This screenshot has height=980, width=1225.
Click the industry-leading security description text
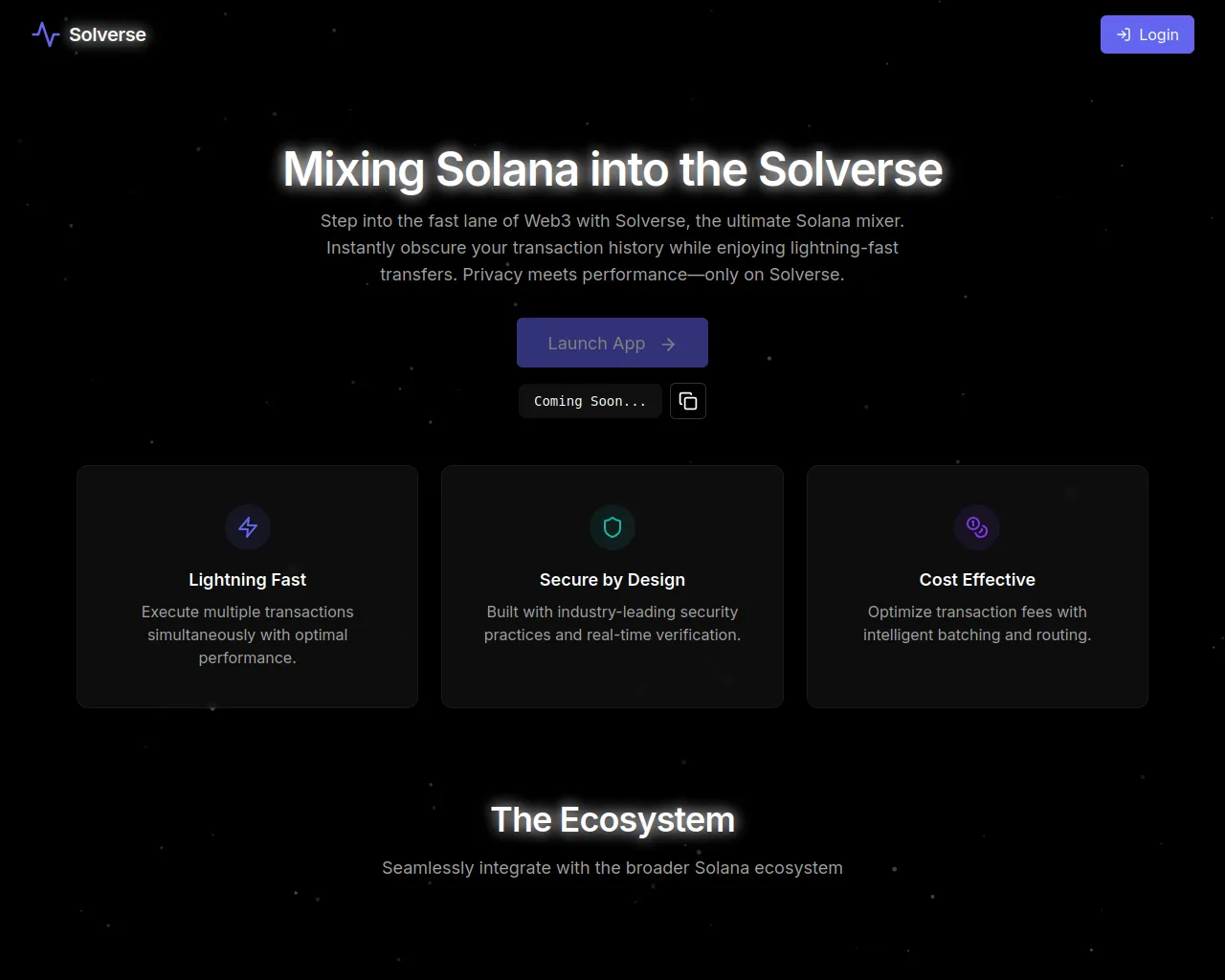pyautogui.click(x=612, y=623)
